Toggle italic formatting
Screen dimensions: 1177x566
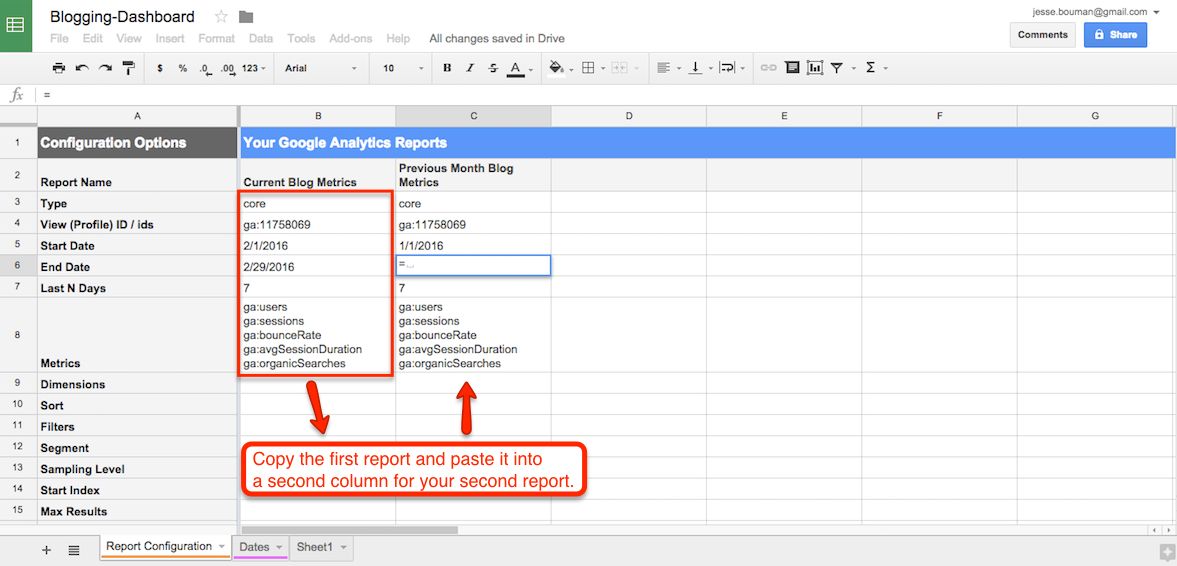(x=470, y=68)
